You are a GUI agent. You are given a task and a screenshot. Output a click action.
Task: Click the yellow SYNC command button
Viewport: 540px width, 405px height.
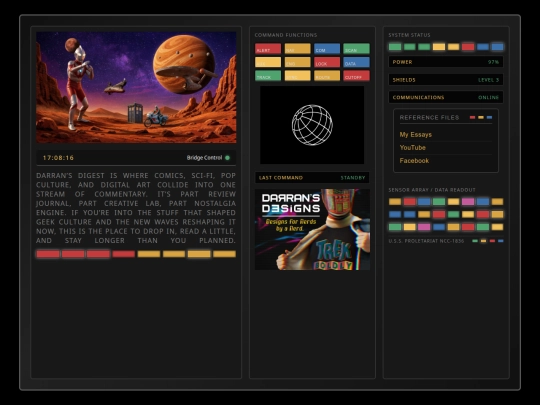(x=298, y=75)
